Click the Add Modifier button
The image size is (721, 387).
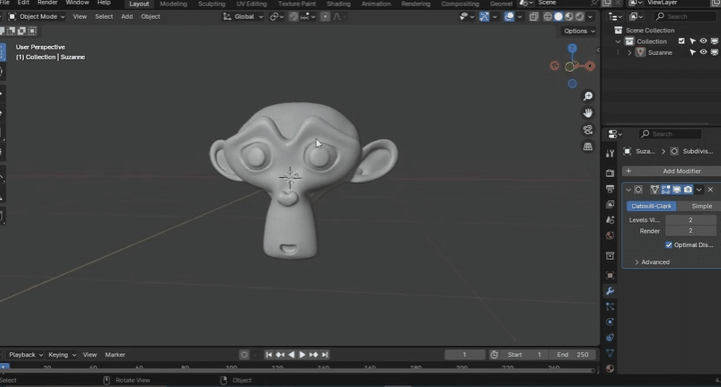(x=671, y=171)
